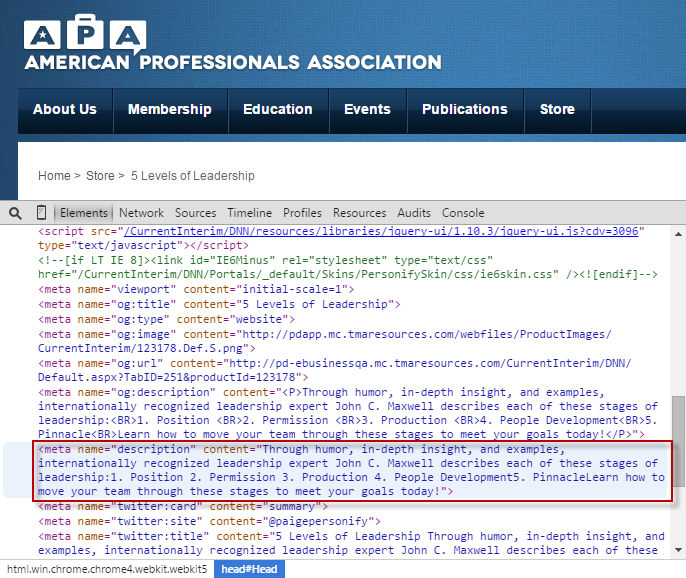
Task: Select the meta twitter:title node
Action: coord(351,543)
